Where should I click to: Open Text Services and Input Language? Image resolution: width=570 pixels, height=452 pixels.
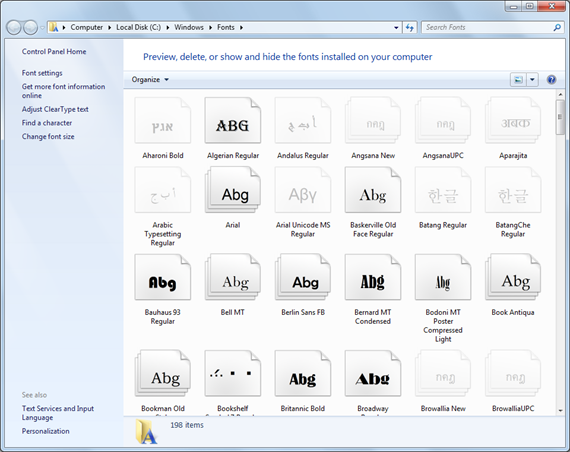(57, 413)
